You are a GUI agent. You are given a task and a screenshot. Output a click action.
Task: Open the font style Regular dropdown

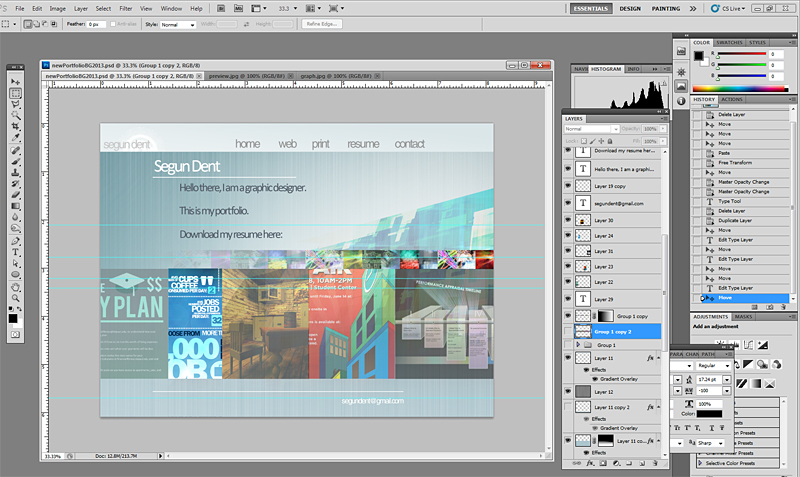click(x=713, y=366)
